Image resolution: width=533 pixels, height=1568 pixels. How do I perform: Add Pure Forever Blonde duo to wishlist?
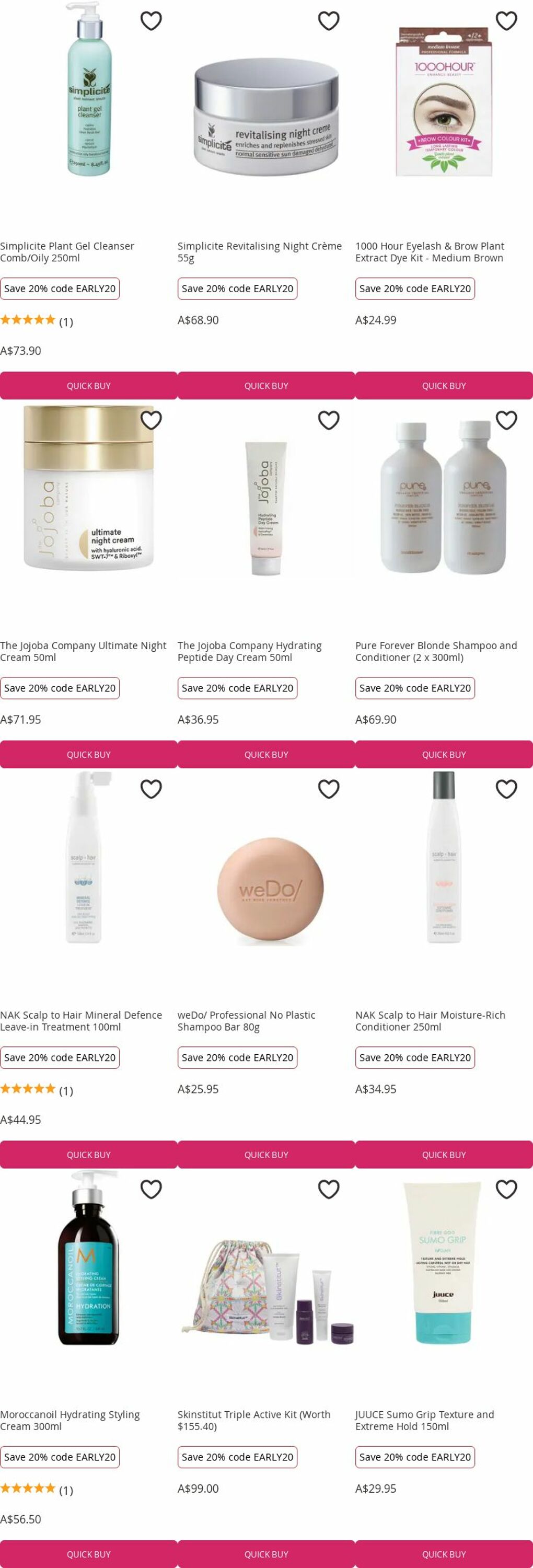[x=506, y=420]
